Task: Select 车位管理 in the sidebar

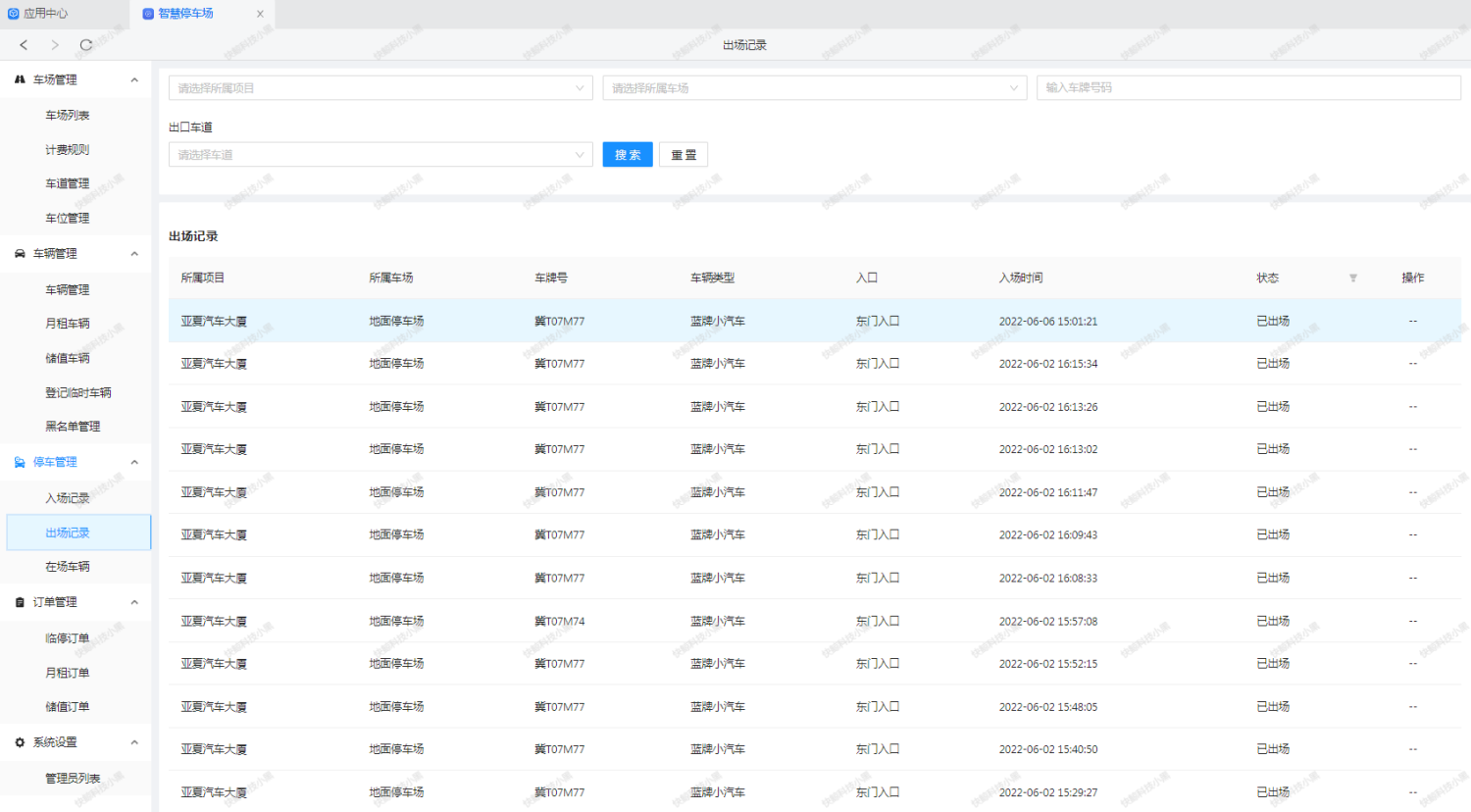Action: point(68,219)
